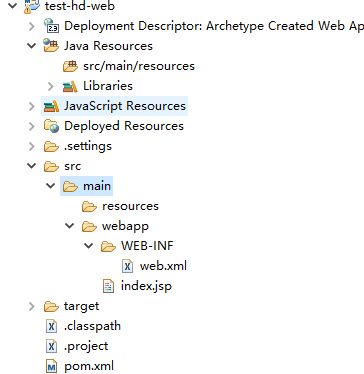Select the JavaScript Resources label
Screen dimensions: 364x374
coord(125,106)
